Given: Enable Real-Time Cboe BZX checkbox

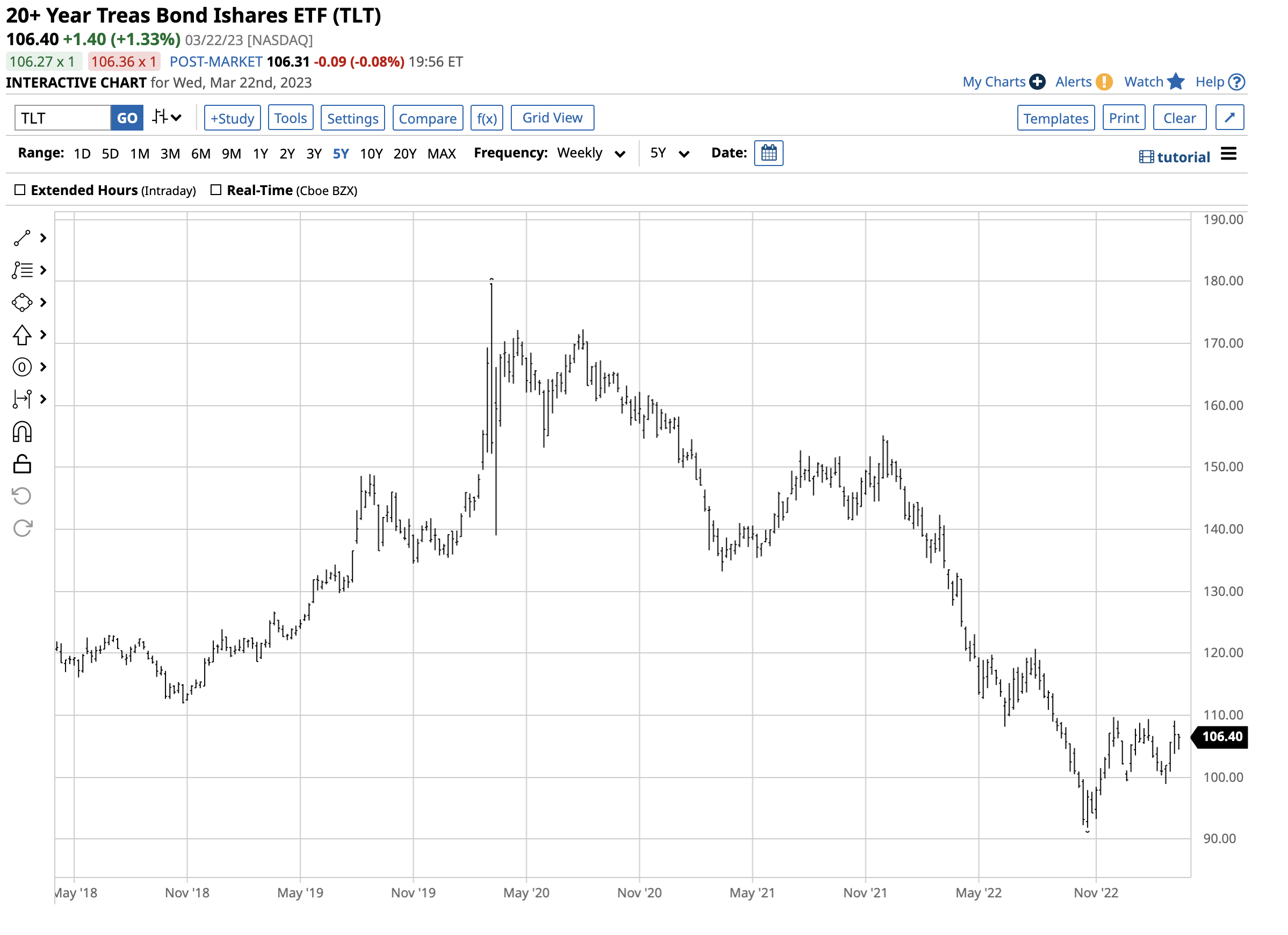Looking at the screenshot, I should coord(216,190).
